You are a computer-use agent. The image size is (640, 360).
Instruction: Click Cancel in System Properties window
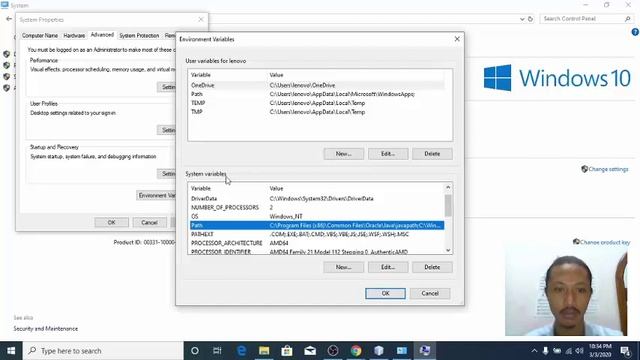pos(149,222)
